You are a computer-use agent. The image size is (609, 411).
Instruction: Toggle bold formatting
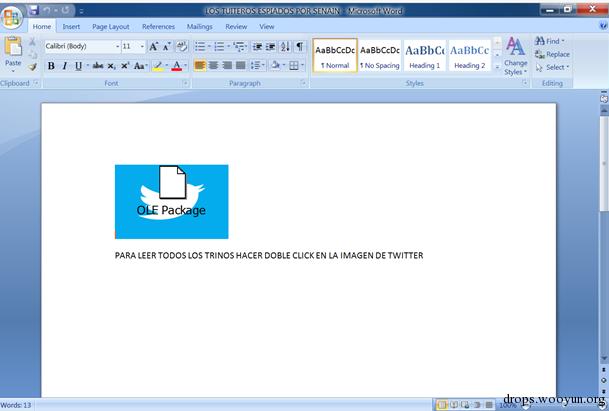pyautogui.click(x=51, y=66)
